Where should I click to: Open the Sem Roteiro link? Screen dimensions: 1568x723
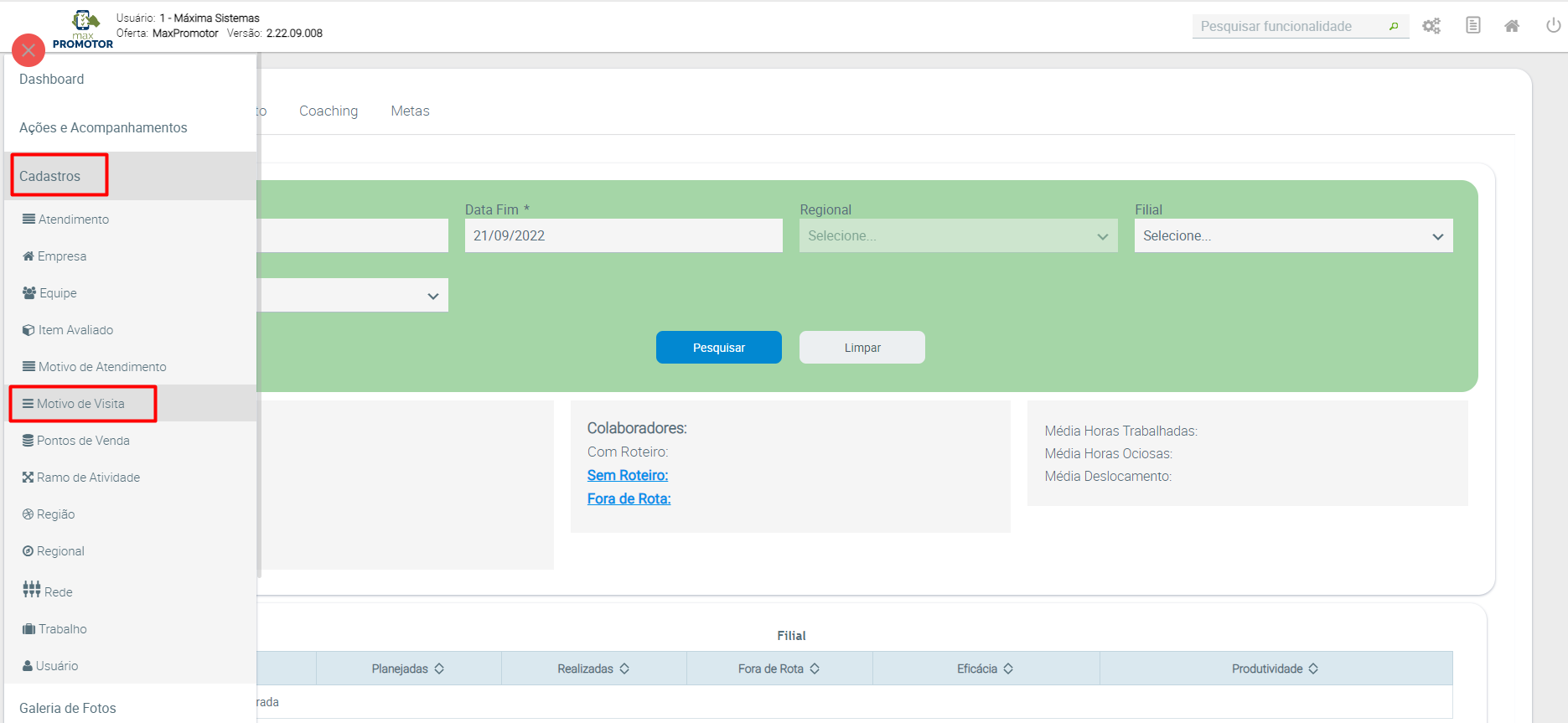click(628, 475)
